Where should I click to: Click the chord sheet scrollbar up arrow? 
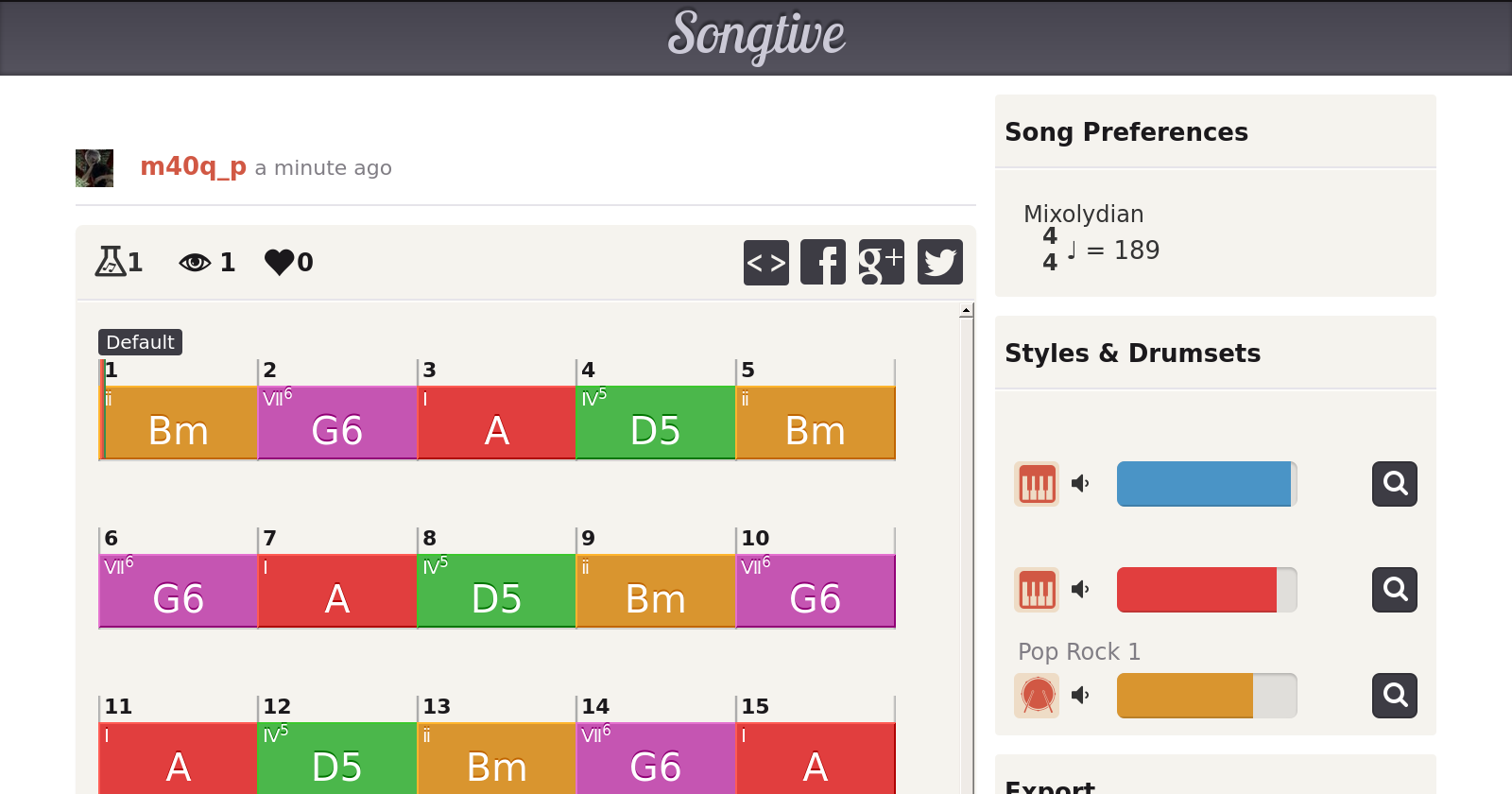tap(966, 310)
